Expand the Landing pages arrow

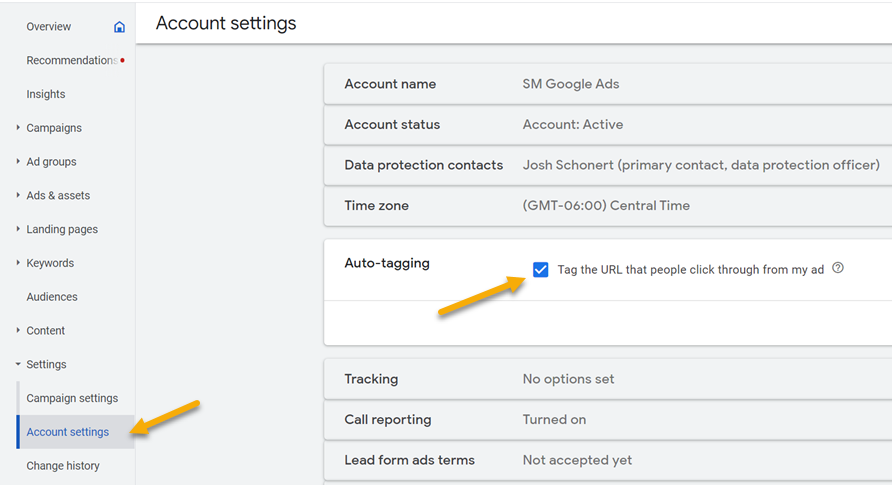(18, 229)
